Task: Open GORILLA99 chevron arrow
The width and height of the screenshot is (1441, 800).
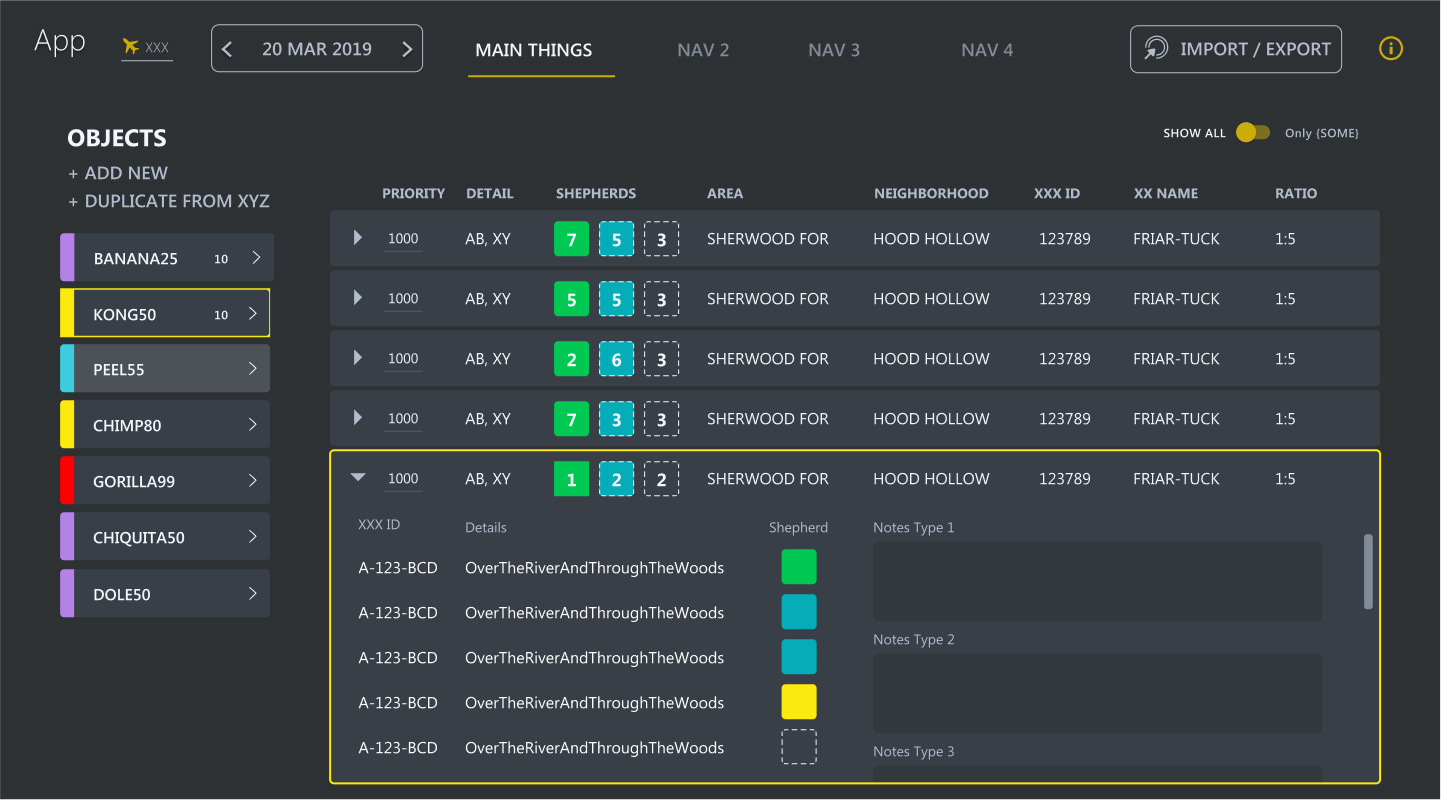Action: pyautogui.click(x=253, y=481)
